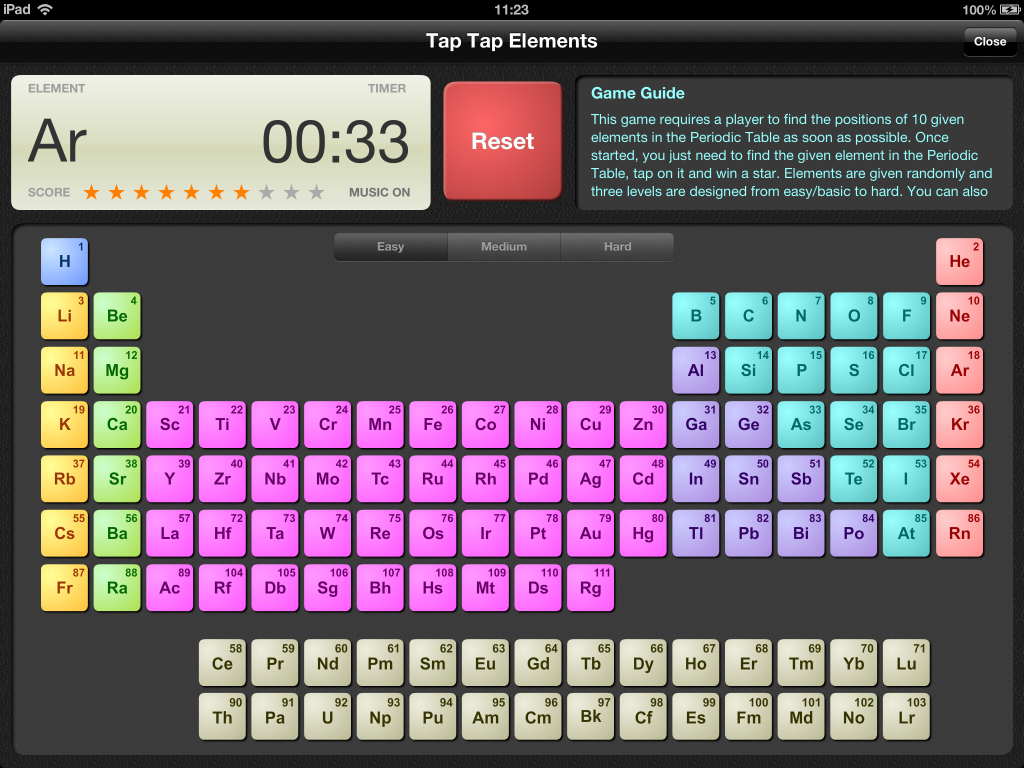The height and width of the screenshot is (768, 1024).
Task: Select Carbon in the nonmetals group
Action: coord(748,315)
